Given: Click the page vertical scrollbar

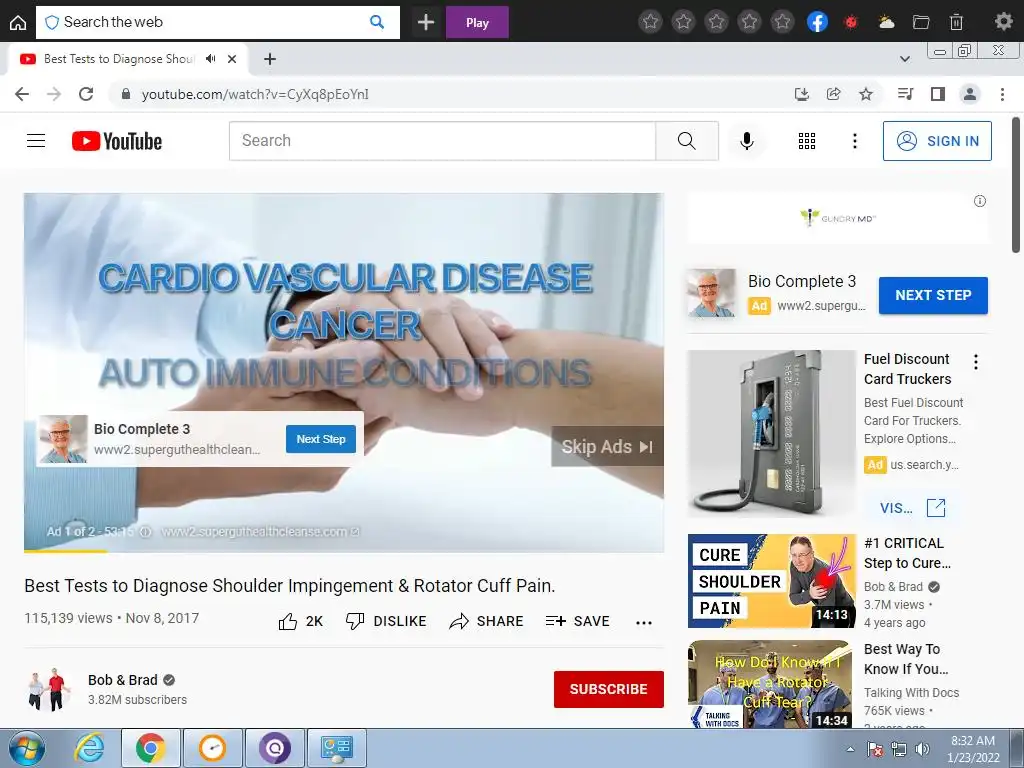Looking at the screenshot, I should [x=1016, y=184].
